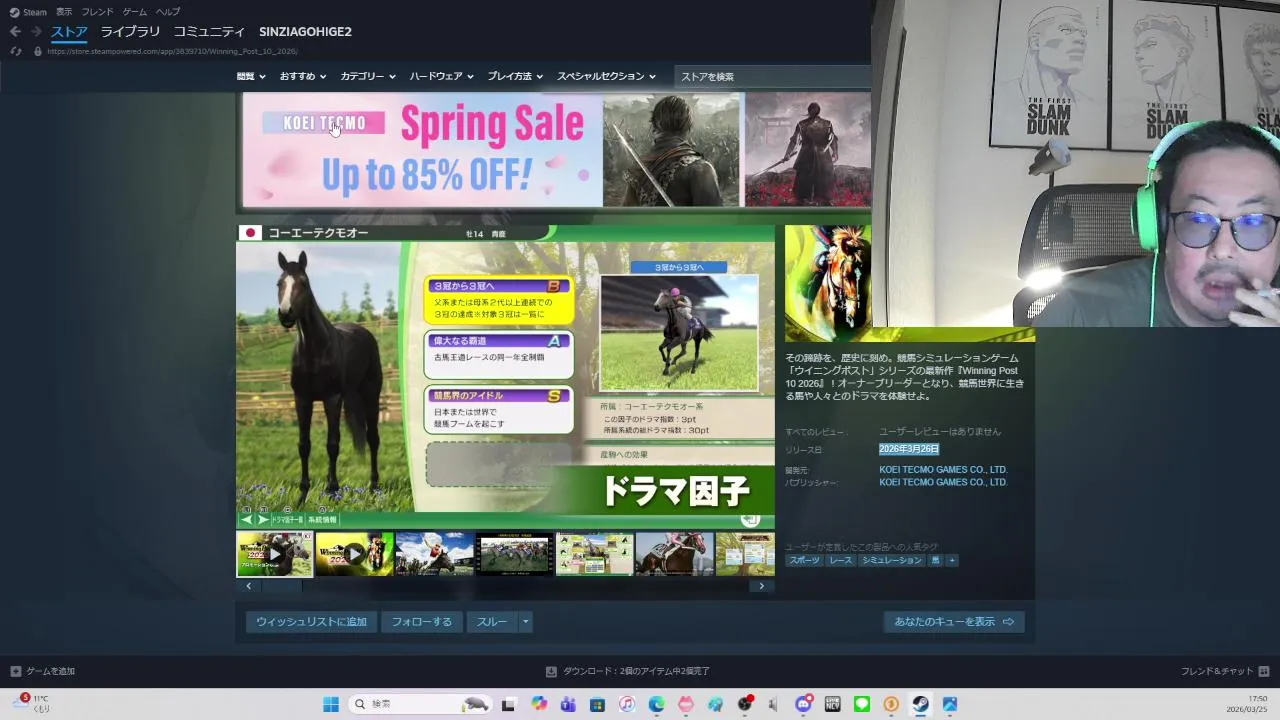
Task: Select the brown horse closeup thumbnail
Action: (x=674, y=554)
